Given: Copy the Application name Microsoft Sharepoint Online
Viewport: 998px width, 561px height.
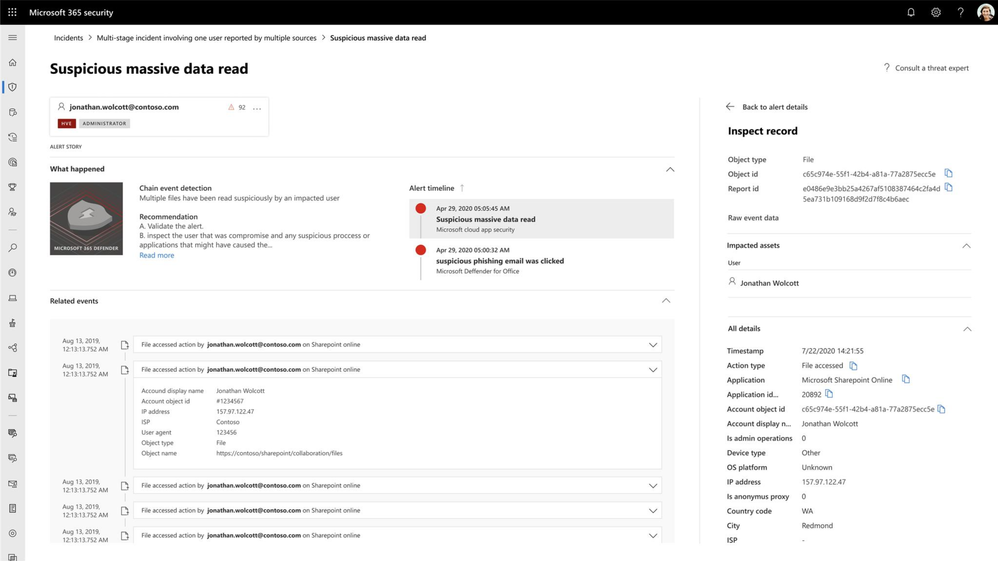Looking at the screenshot, I should coord(906,380).
